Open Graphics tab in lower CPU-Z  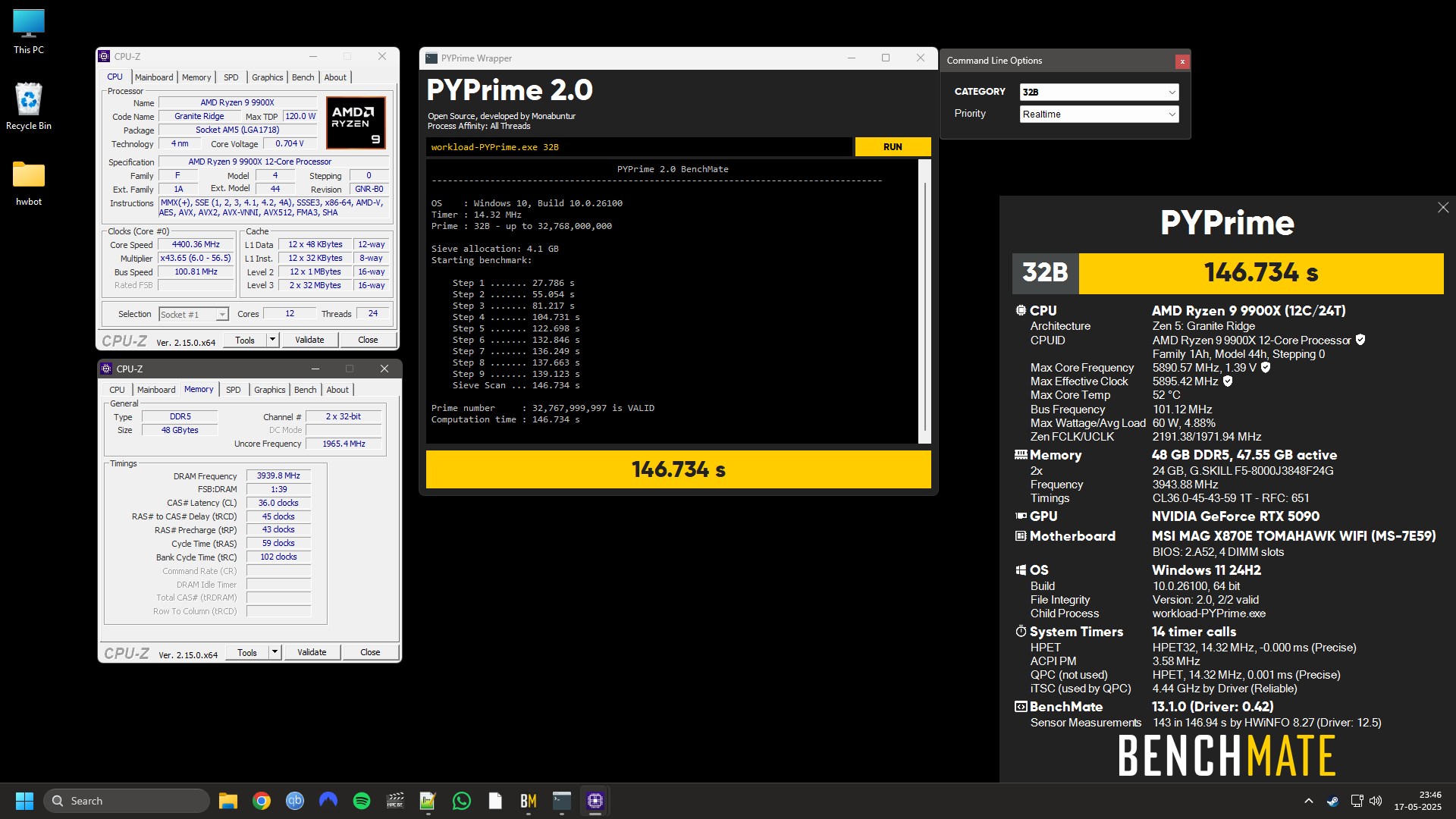[x=270, y=390]
